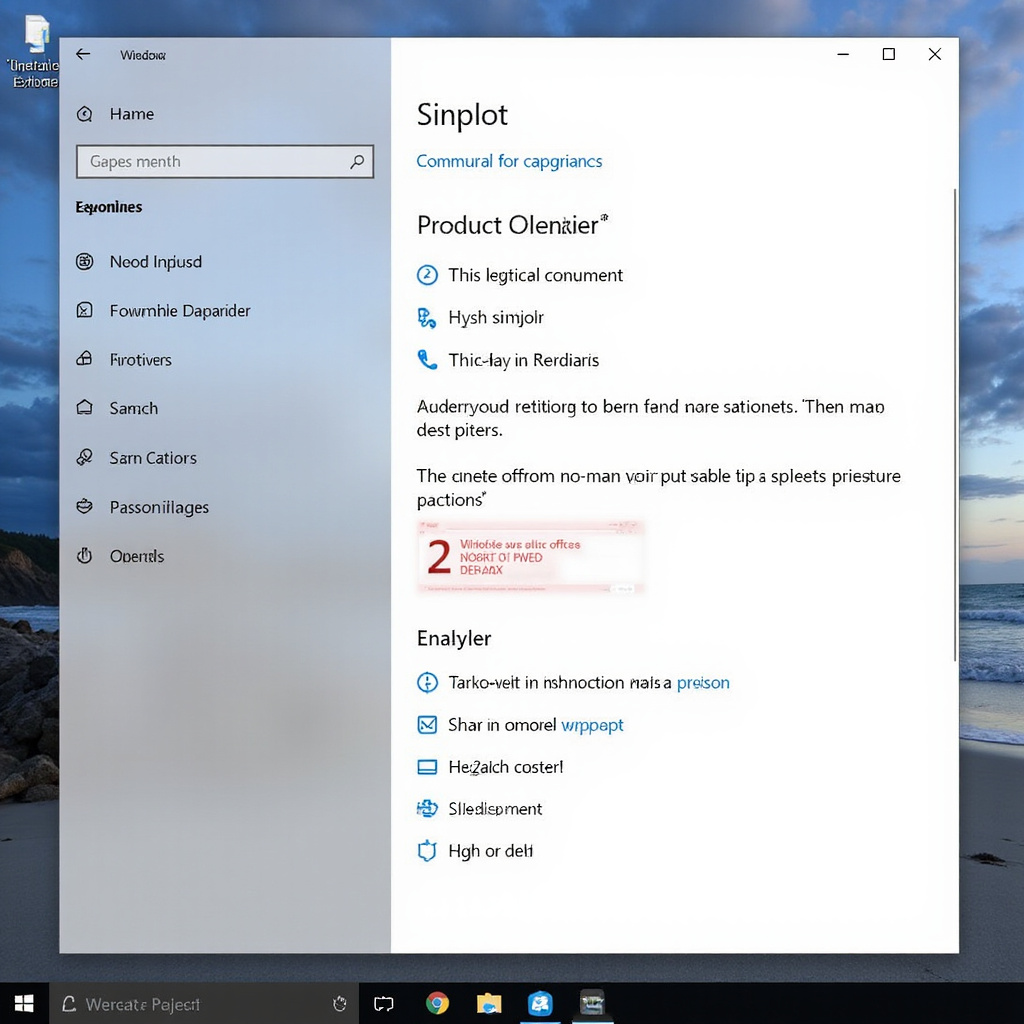Open the wrppept link
Viewport: 1024px width, 1024px height.
point(592,725)
